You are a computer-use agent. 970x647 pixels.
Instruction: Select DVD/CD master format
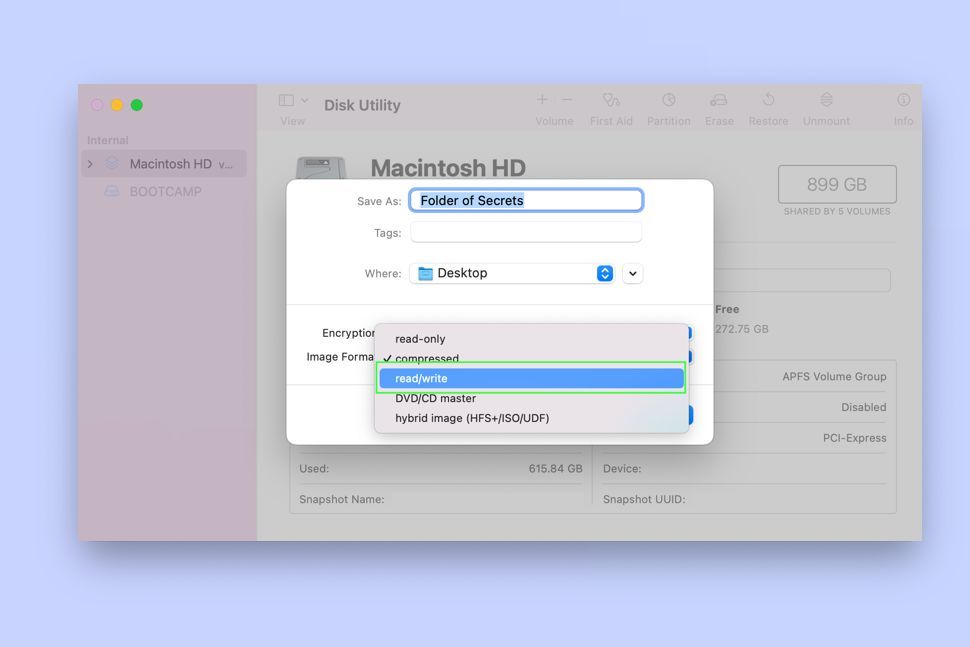(x=531, y=398)
